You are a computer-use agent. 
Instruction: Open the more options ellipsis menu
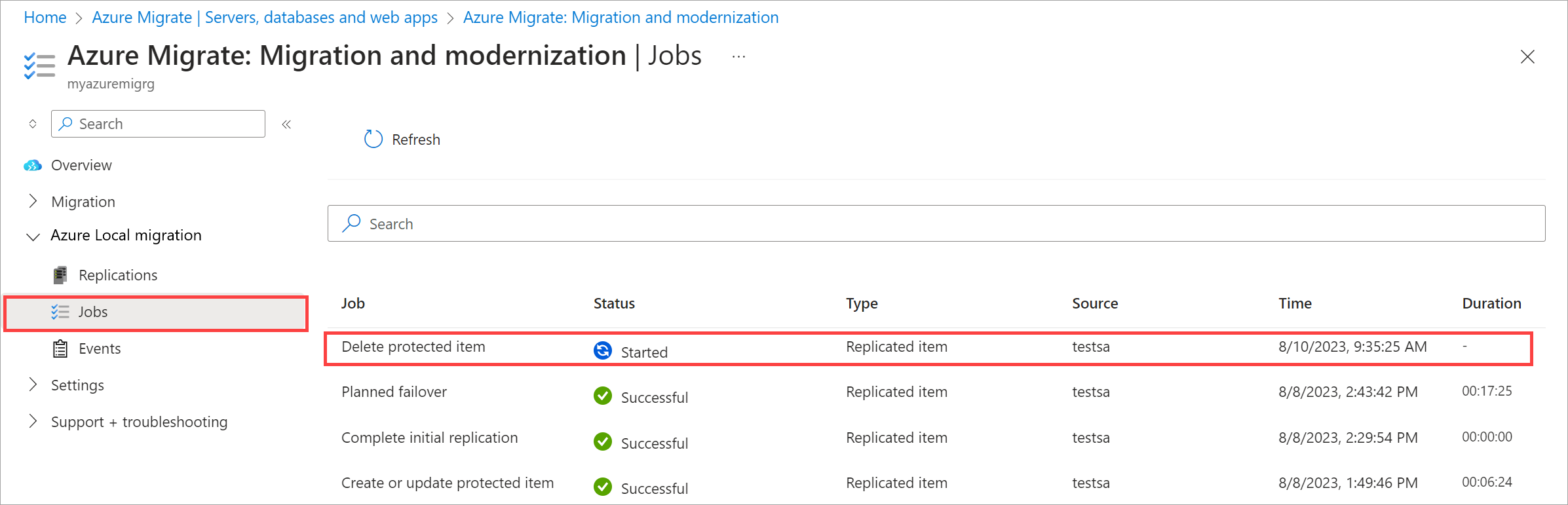(738, 57)
